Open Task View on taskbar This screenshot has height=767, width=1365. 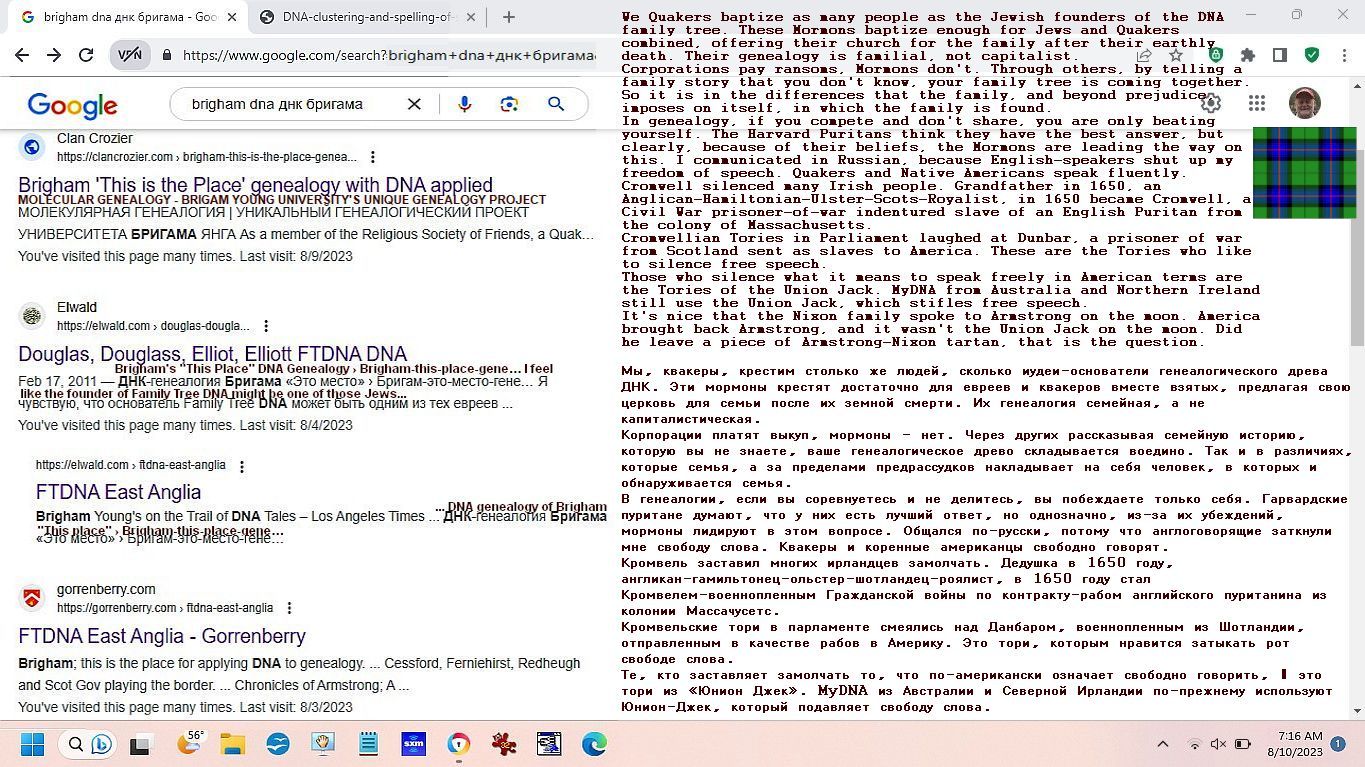(141, 744)
